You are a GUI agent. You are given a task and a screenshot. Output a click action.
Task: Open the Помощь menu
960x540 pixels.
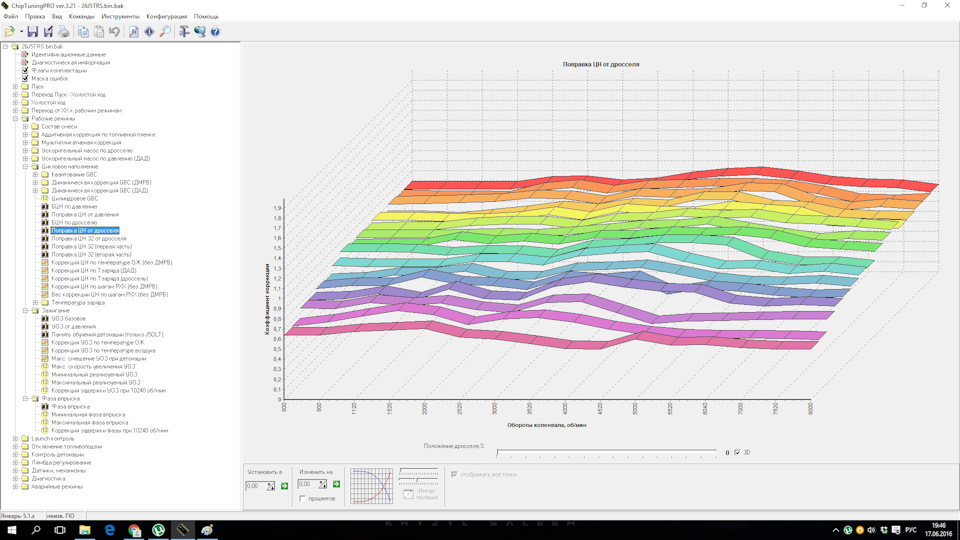pos(206,17)
